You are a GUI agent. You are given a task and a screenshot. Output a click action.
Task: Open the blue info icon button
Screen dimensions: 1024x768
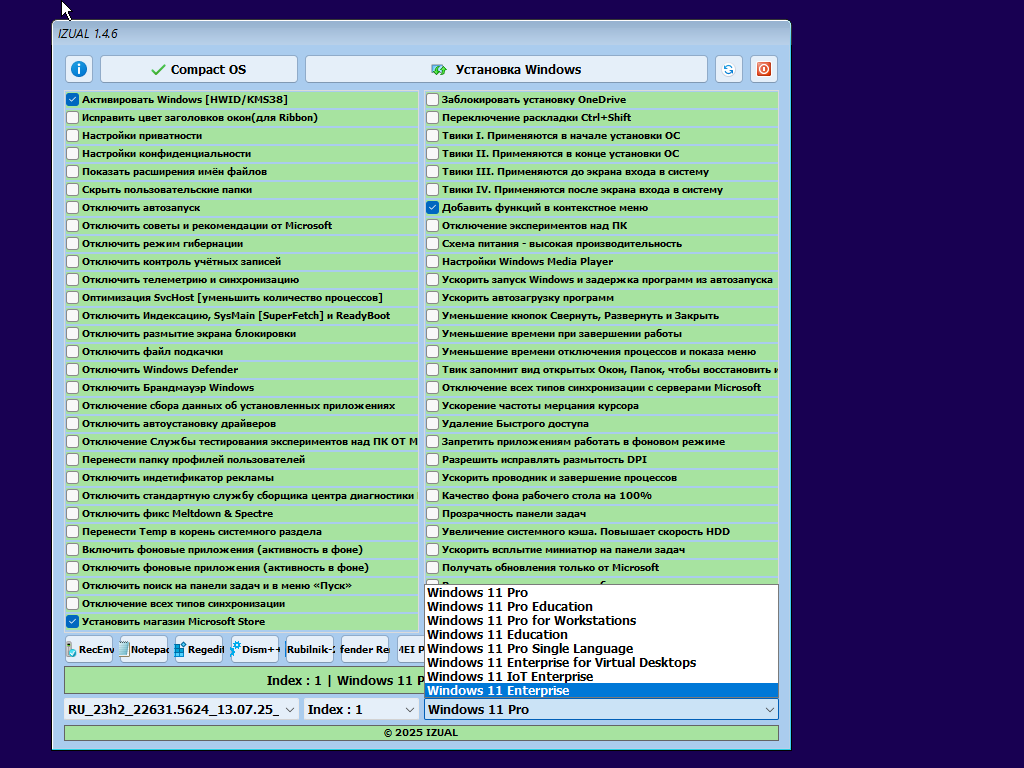point(79,69)
